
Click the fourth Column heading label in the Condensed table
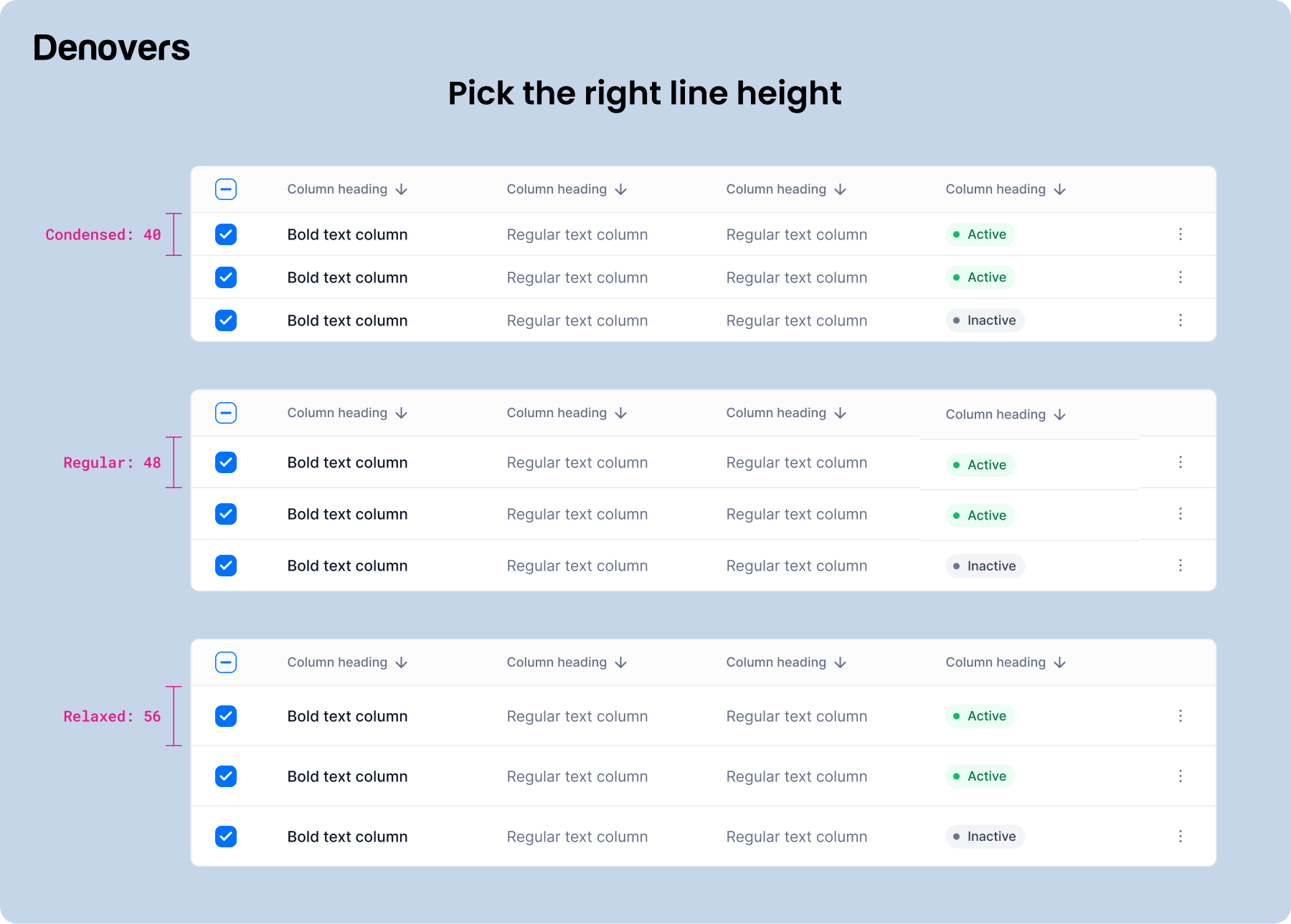(996, 189)
